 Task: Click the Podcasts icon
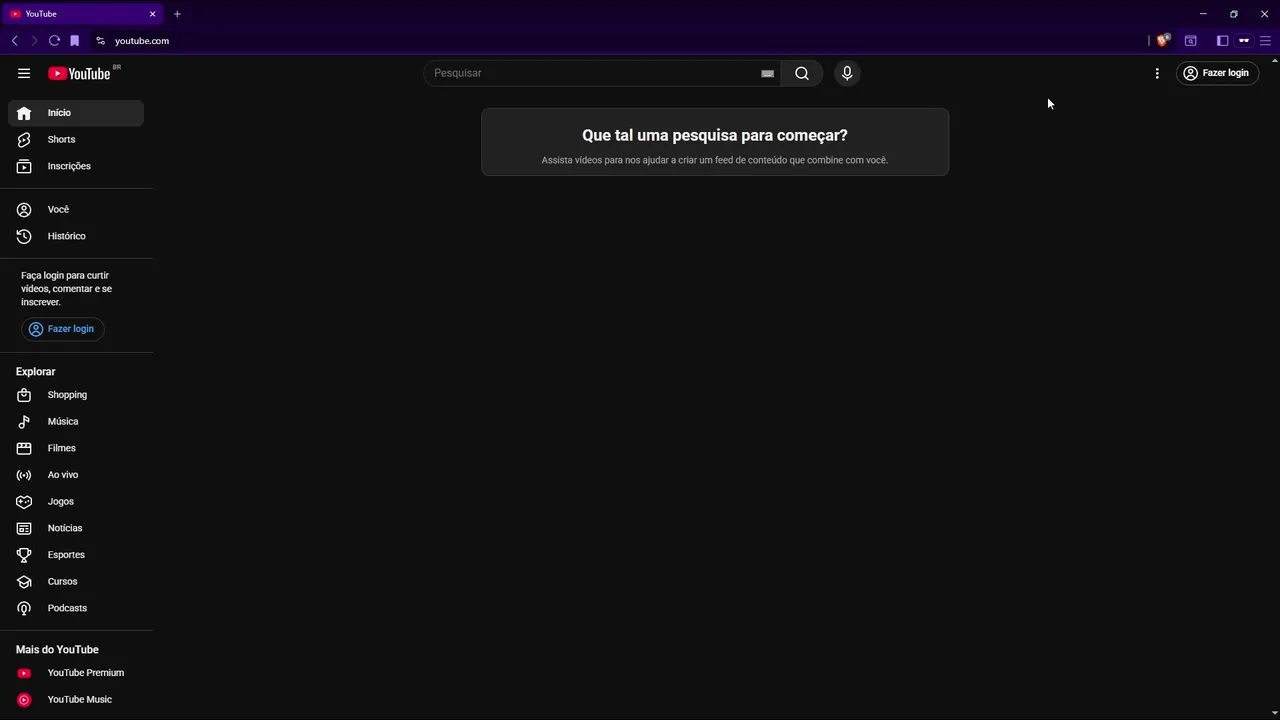24,608
